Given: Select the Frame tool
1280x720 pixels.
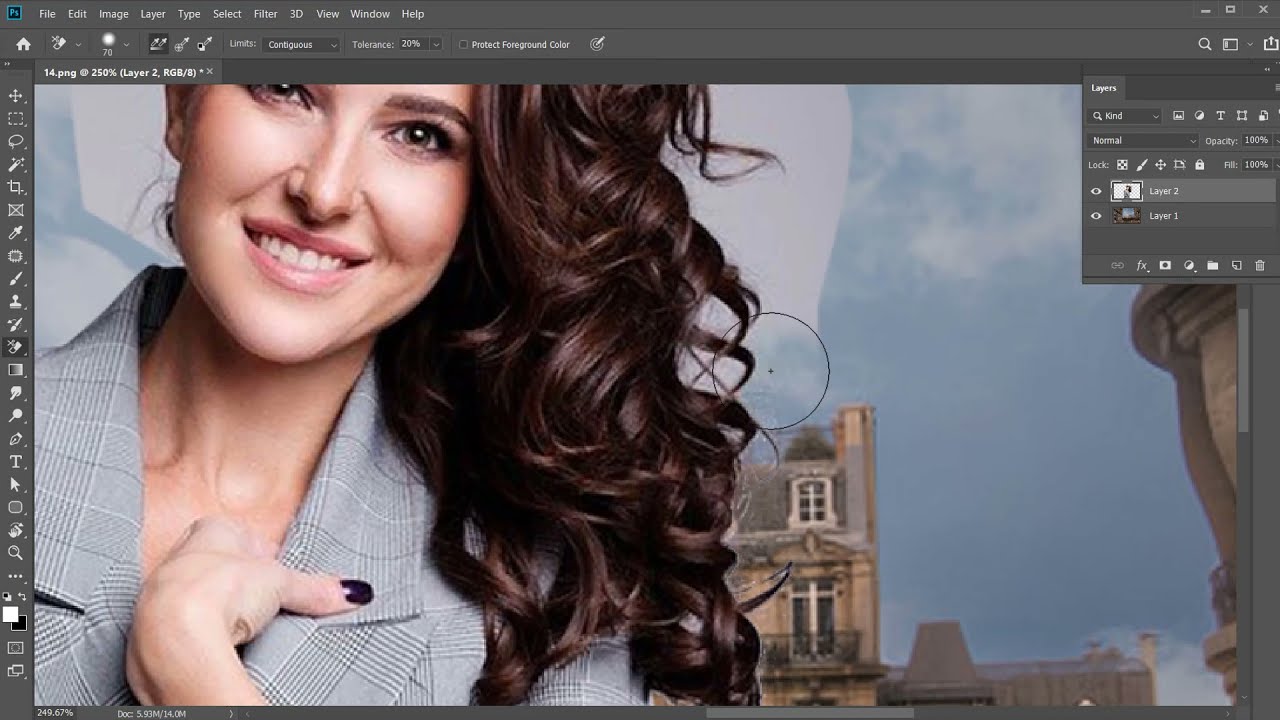Looking at the screenshot, I should [16, 211].
